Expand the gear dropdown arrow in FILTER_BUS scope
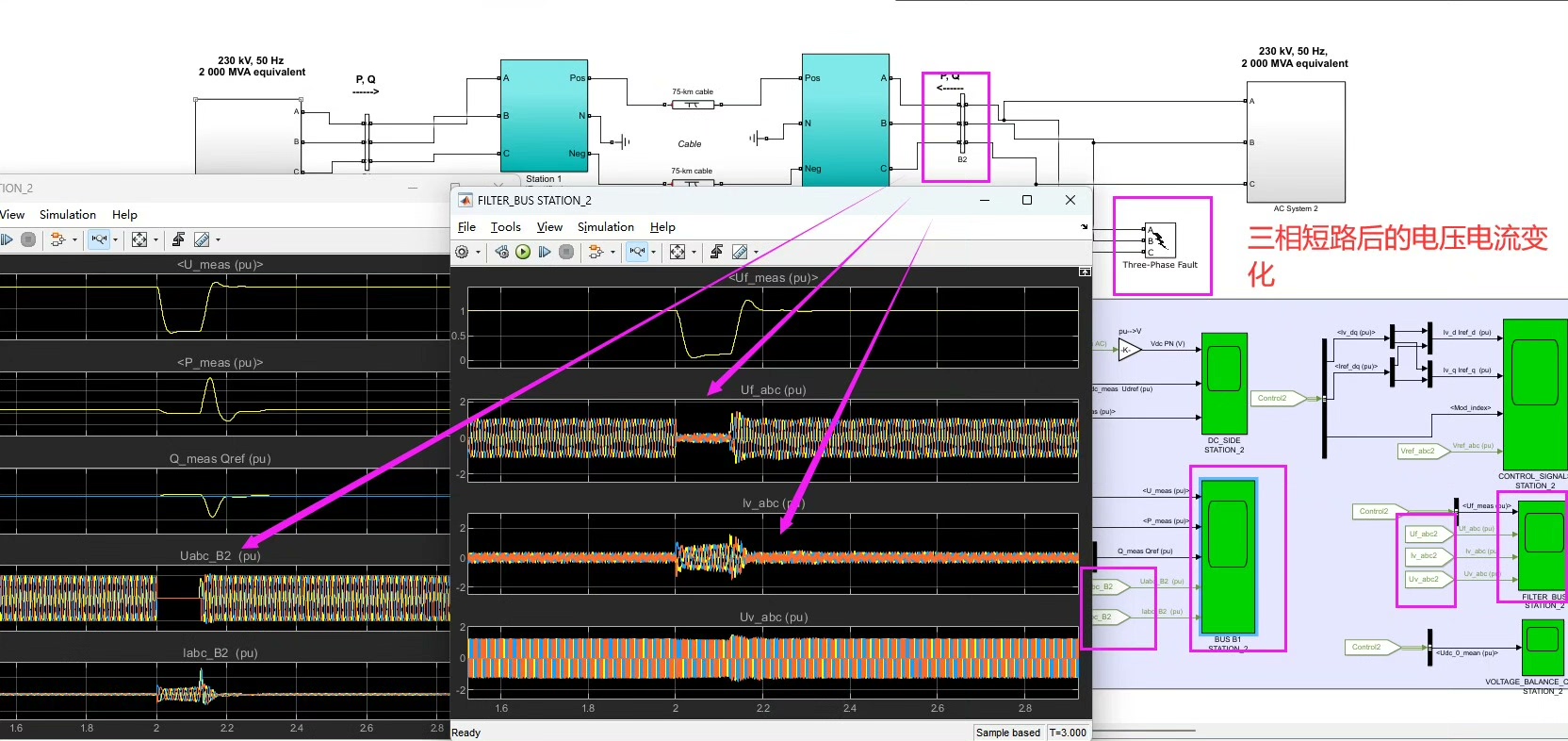This screenshot has width=1568, height=741. pos(478,252)
